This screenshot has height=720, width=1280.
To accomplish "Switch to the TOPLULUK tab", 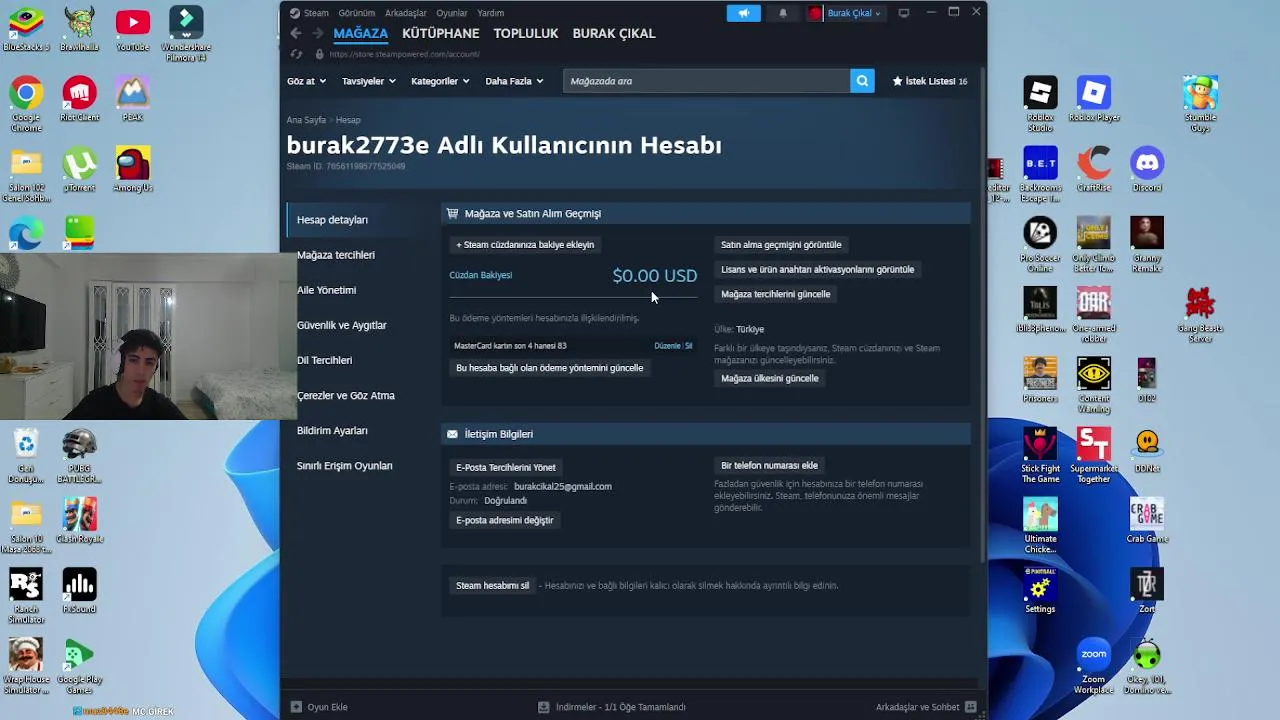I will pyautogui.click(x=526, y=33).
